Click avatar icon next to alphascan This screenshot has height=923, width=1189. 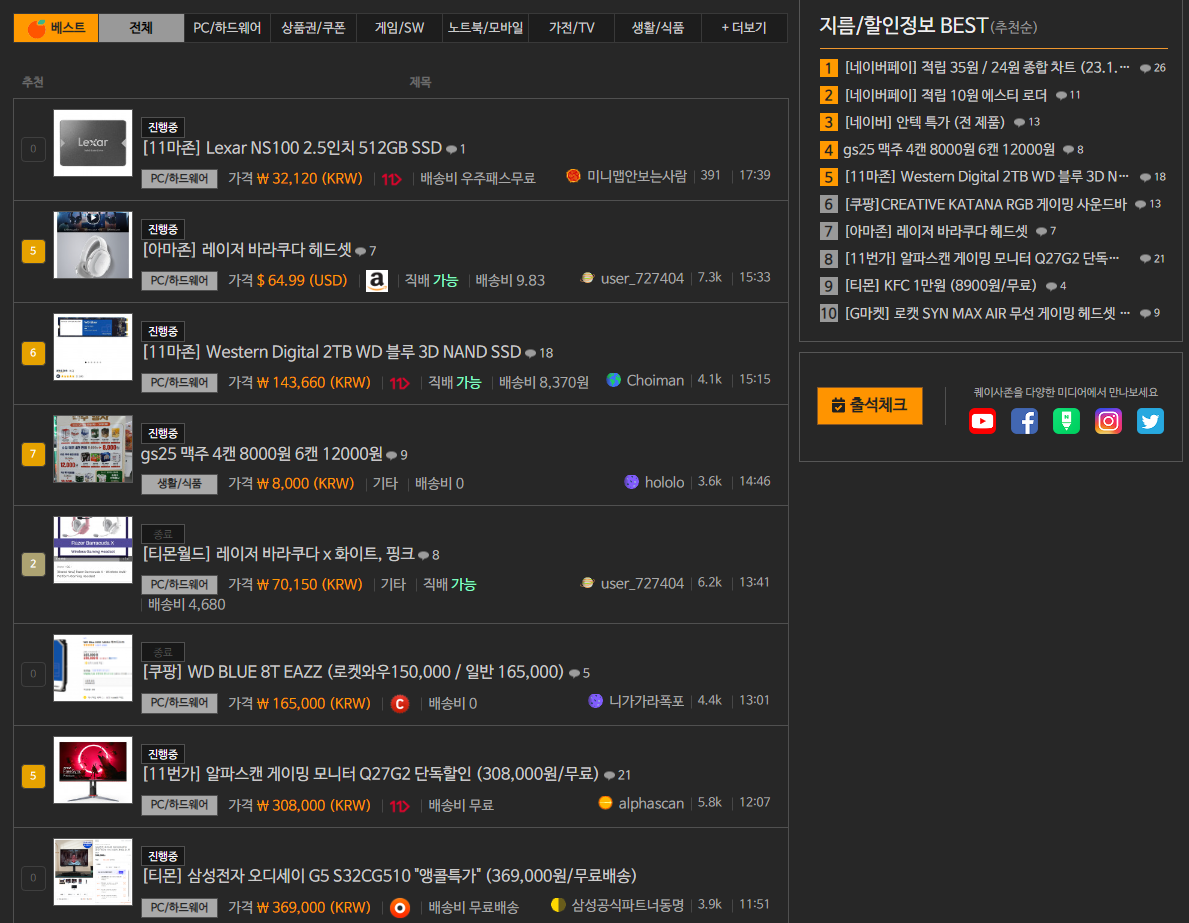click(605, 802)
